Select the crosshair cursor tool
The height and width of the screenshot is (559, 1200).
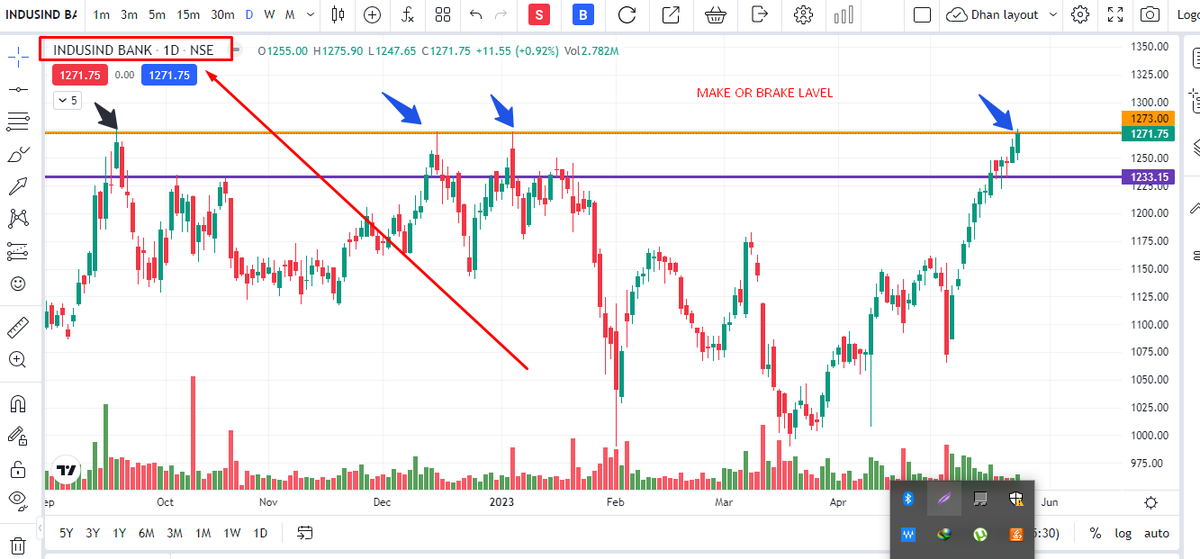point(17,56)
